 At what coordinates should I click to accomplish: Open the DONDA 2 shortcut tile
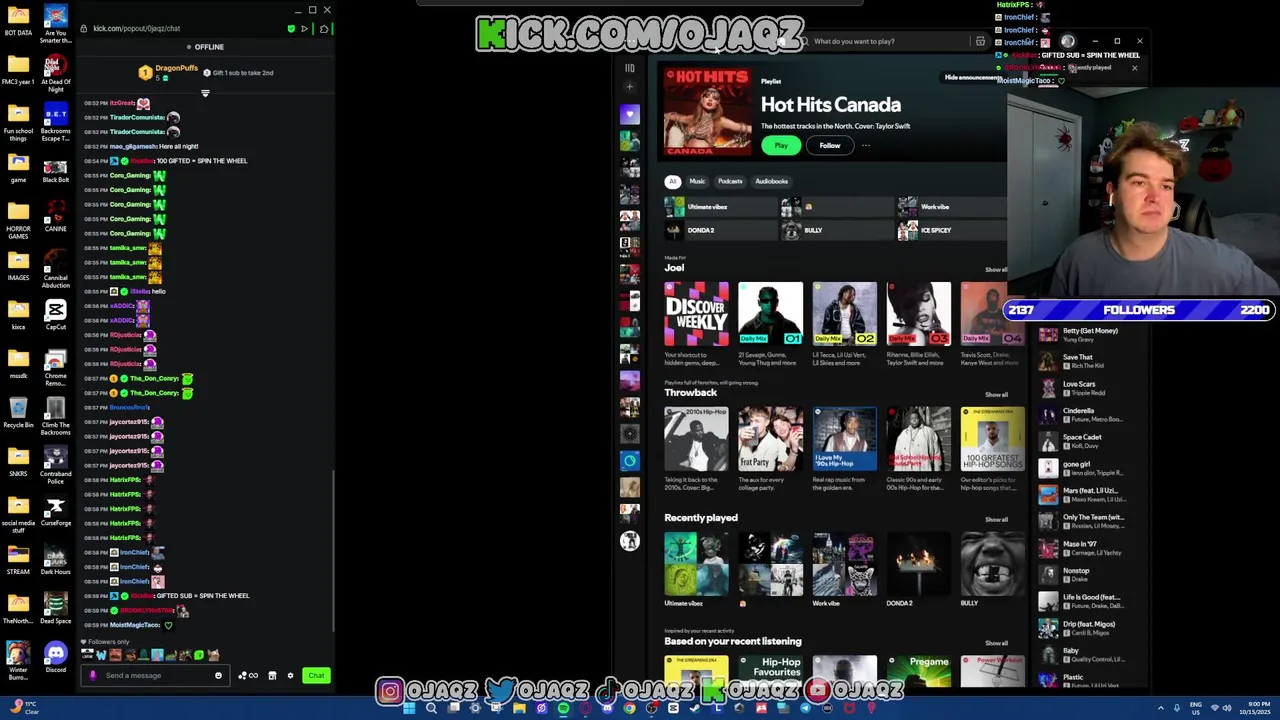720,230
